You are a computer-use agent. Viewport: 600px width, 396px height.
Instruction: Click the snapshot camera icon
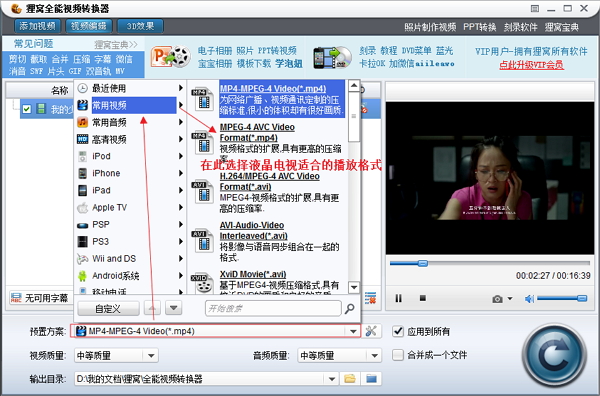497,298
